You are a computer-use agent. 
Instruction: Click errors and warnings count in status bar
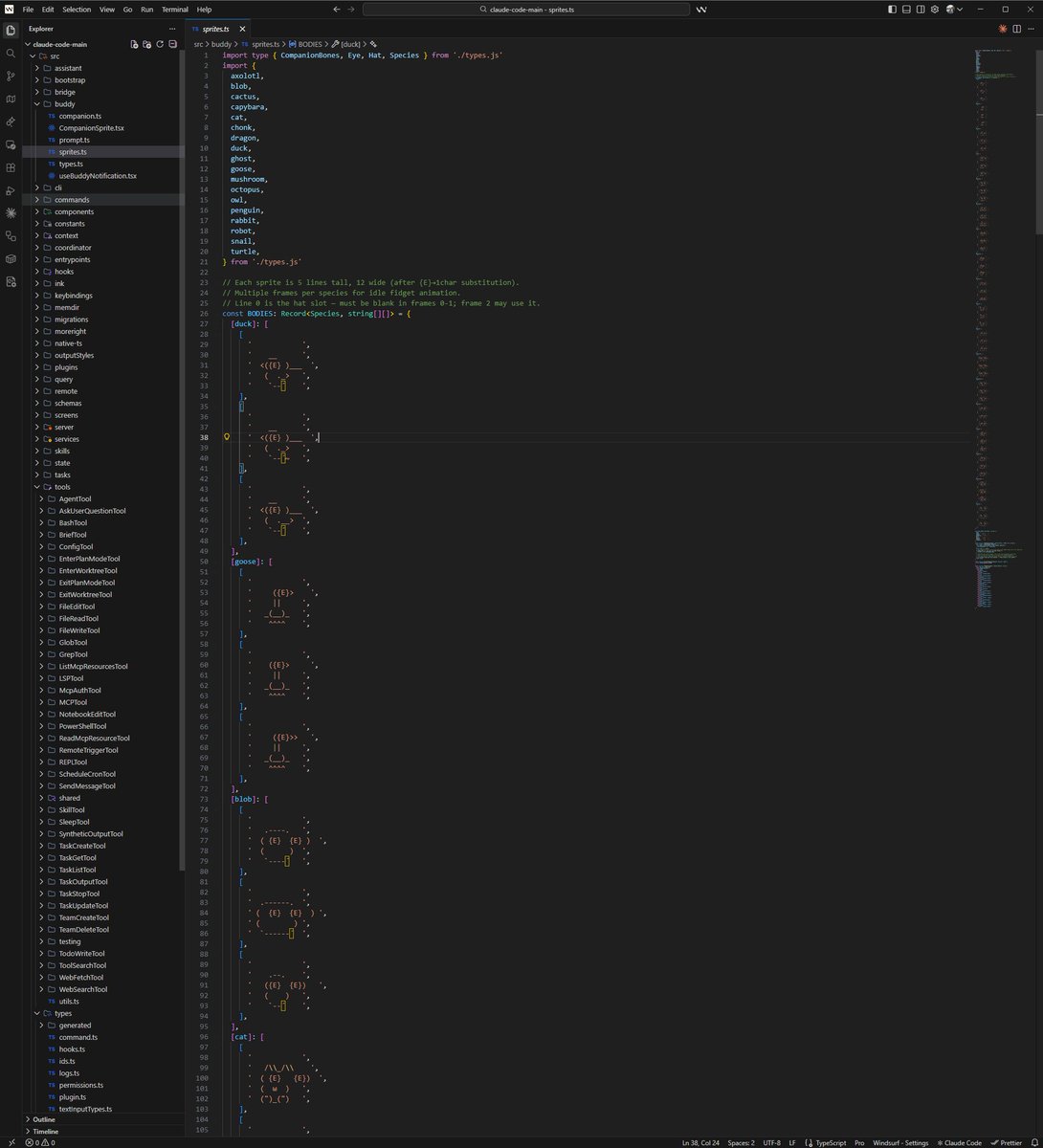tap(40, 1141)
